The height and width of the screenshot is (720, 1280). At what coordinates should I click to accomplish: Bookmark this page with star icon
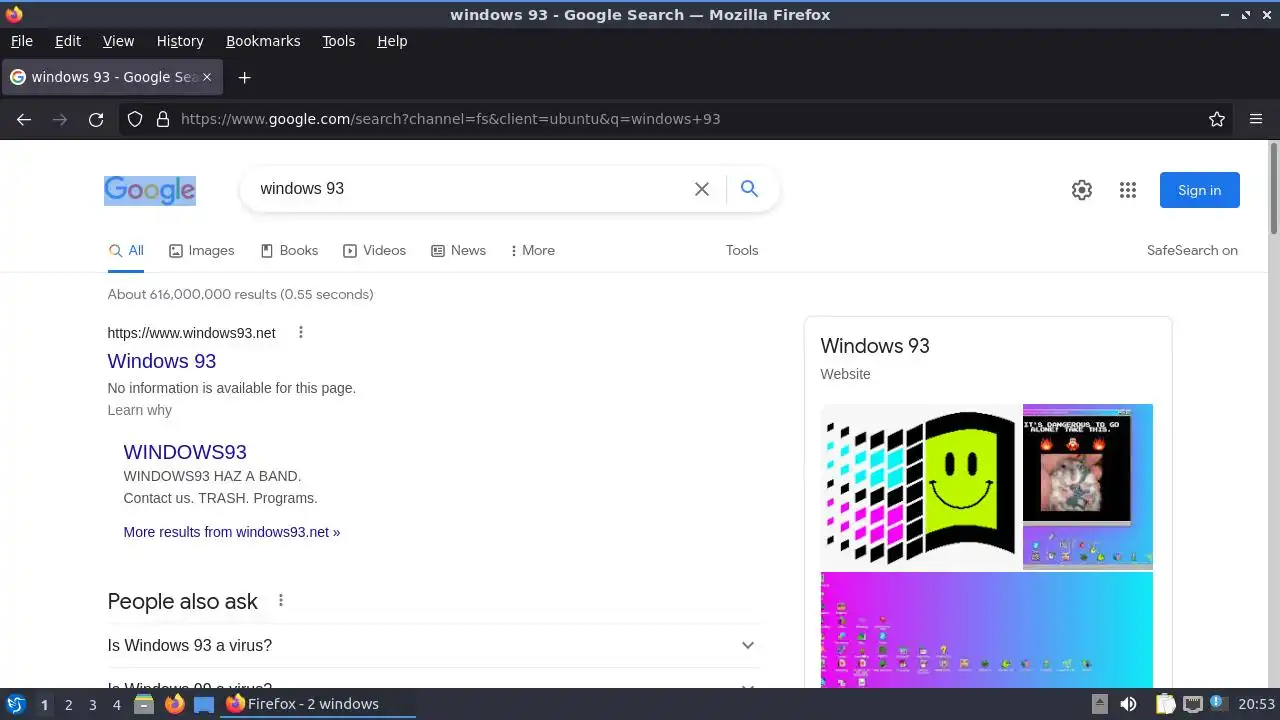(x=1217, y=119)
